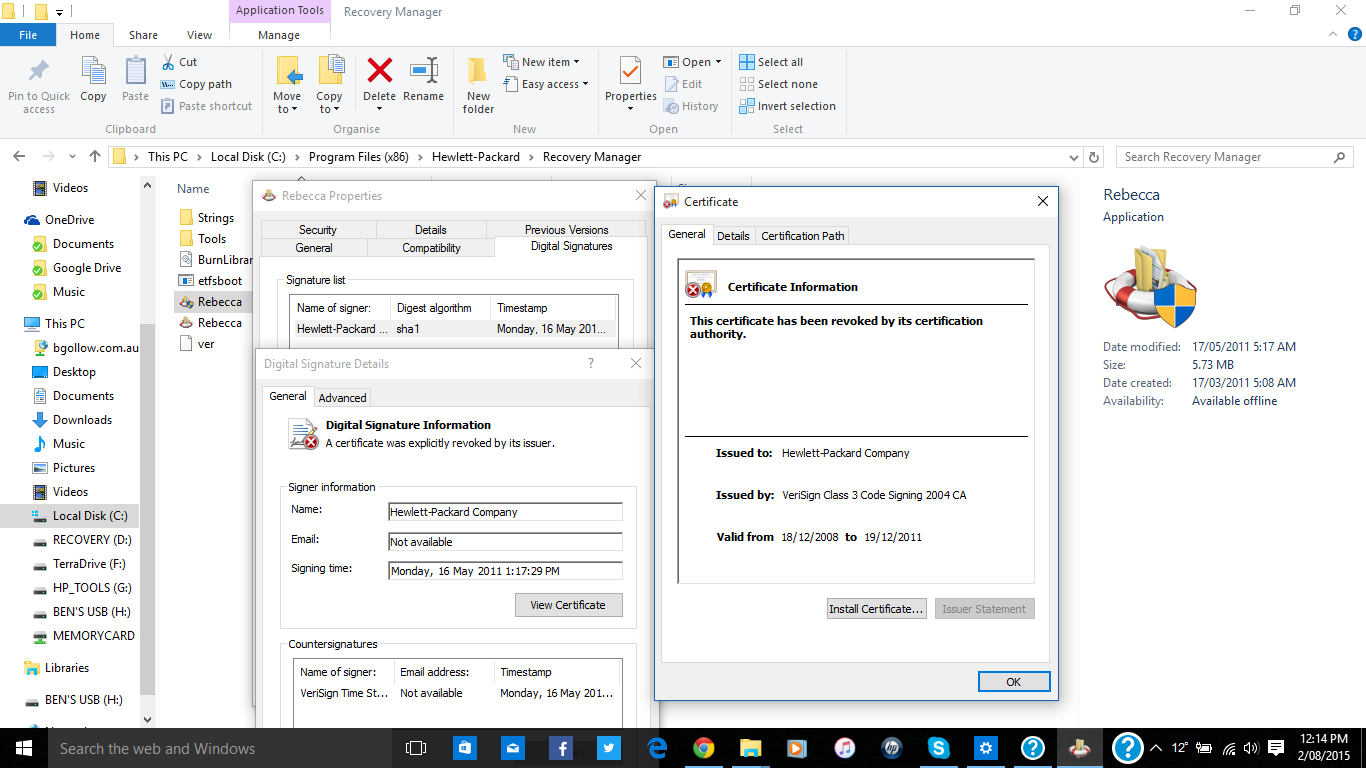Open Facebook from the taskbar
Image resolution: width=1366 pixels, height=768 pixels.
[x=560, y=748]
